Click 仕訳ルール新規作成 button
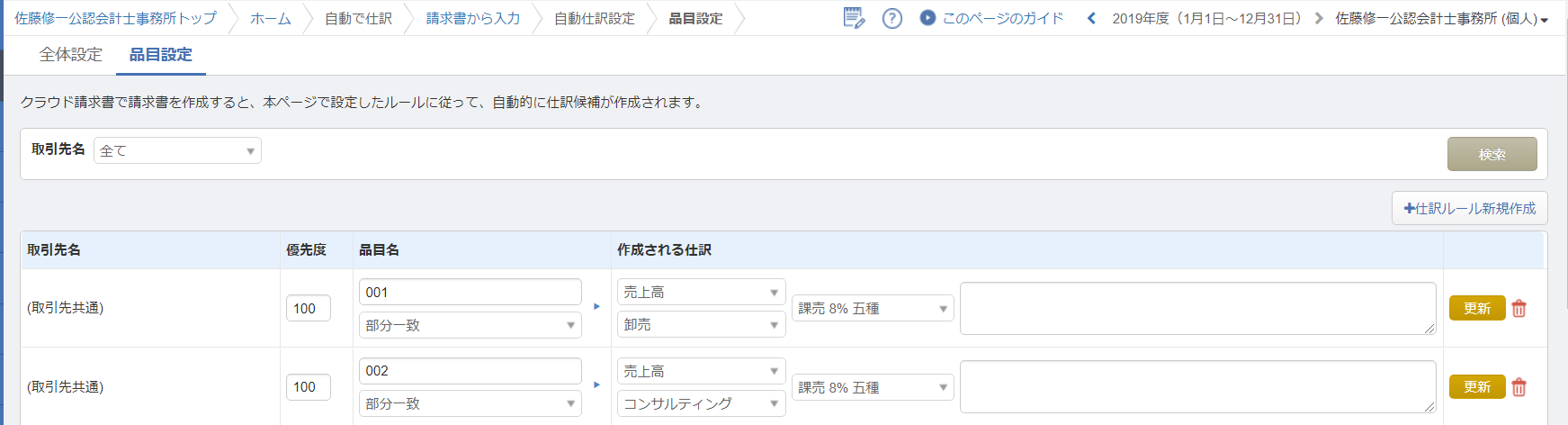 click(x=1469, y=208)
